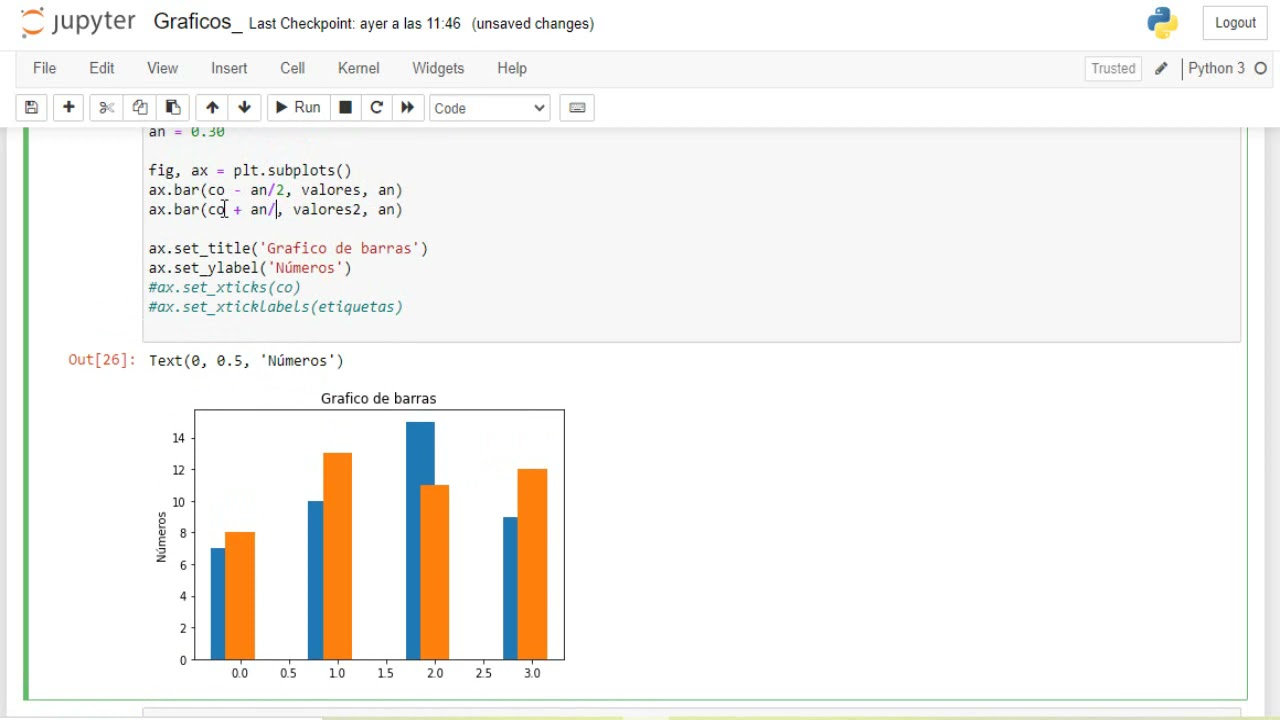Copy selected cells icon
Image resolution: width=1280 pixels, height=720 pixels.
[140, 108]
